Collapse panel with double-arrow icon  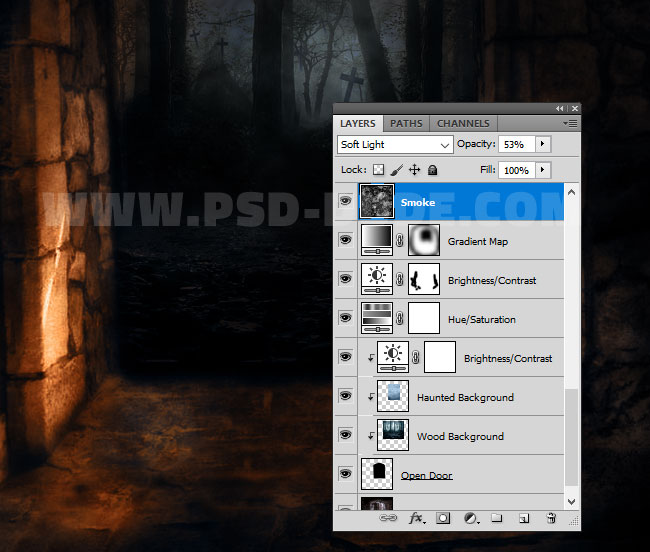(560, 109)
